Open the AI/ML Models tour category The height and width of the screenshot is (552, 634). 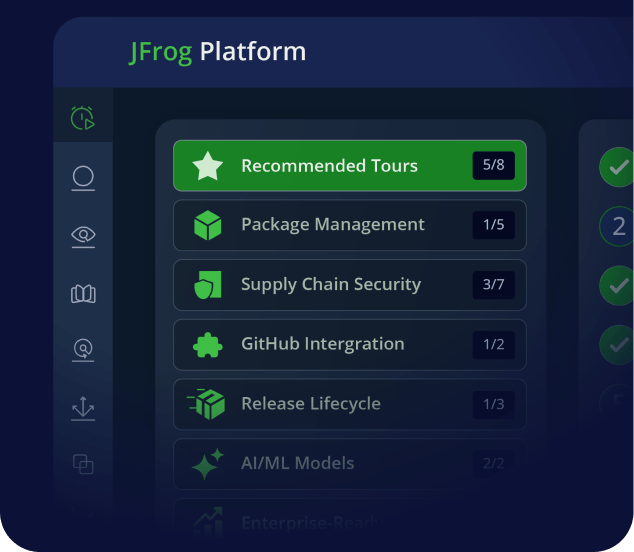point(349,464)
